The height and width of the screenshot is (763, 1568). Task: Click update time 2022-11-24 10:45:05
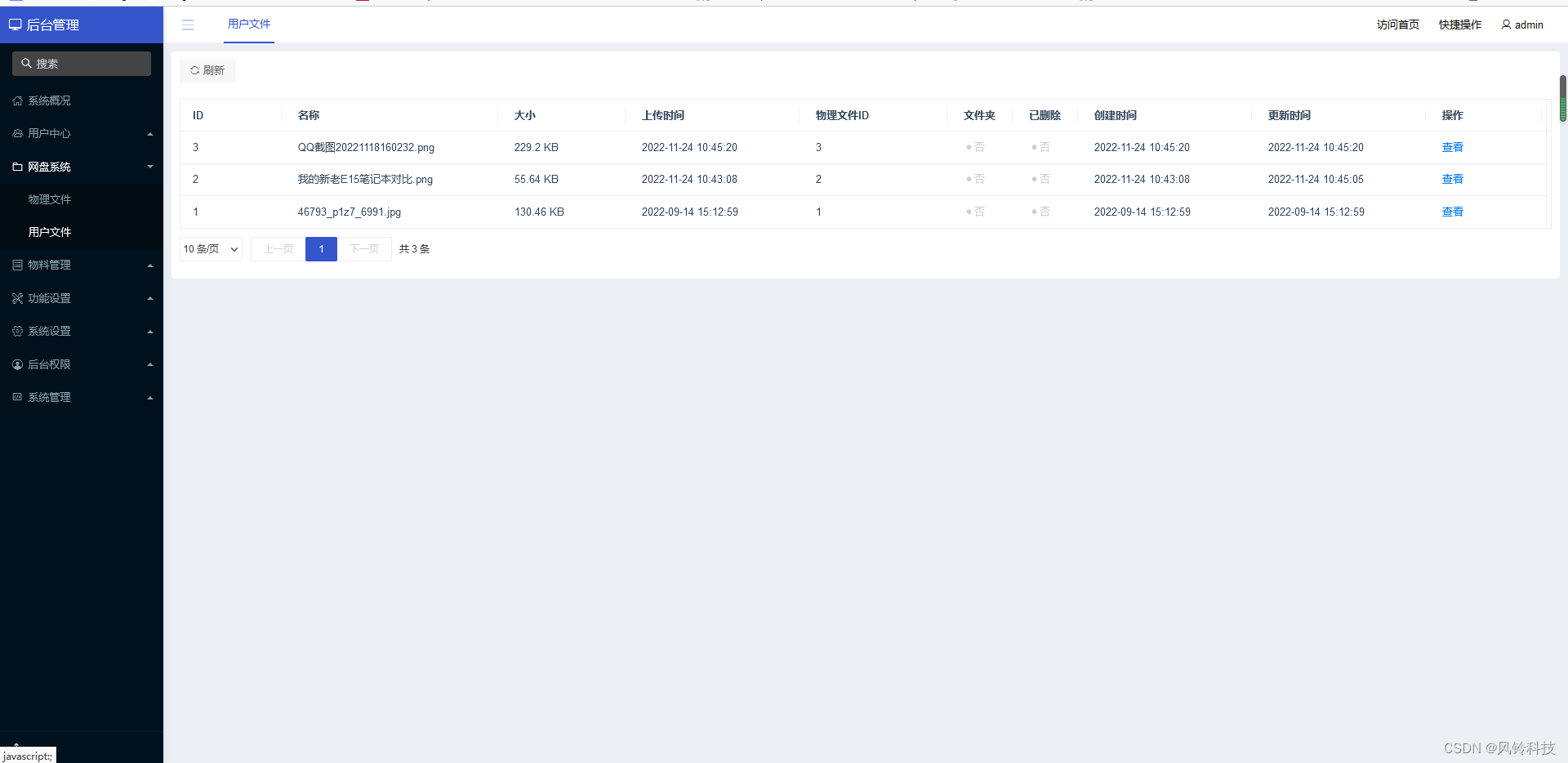(x=1316, y=179)
